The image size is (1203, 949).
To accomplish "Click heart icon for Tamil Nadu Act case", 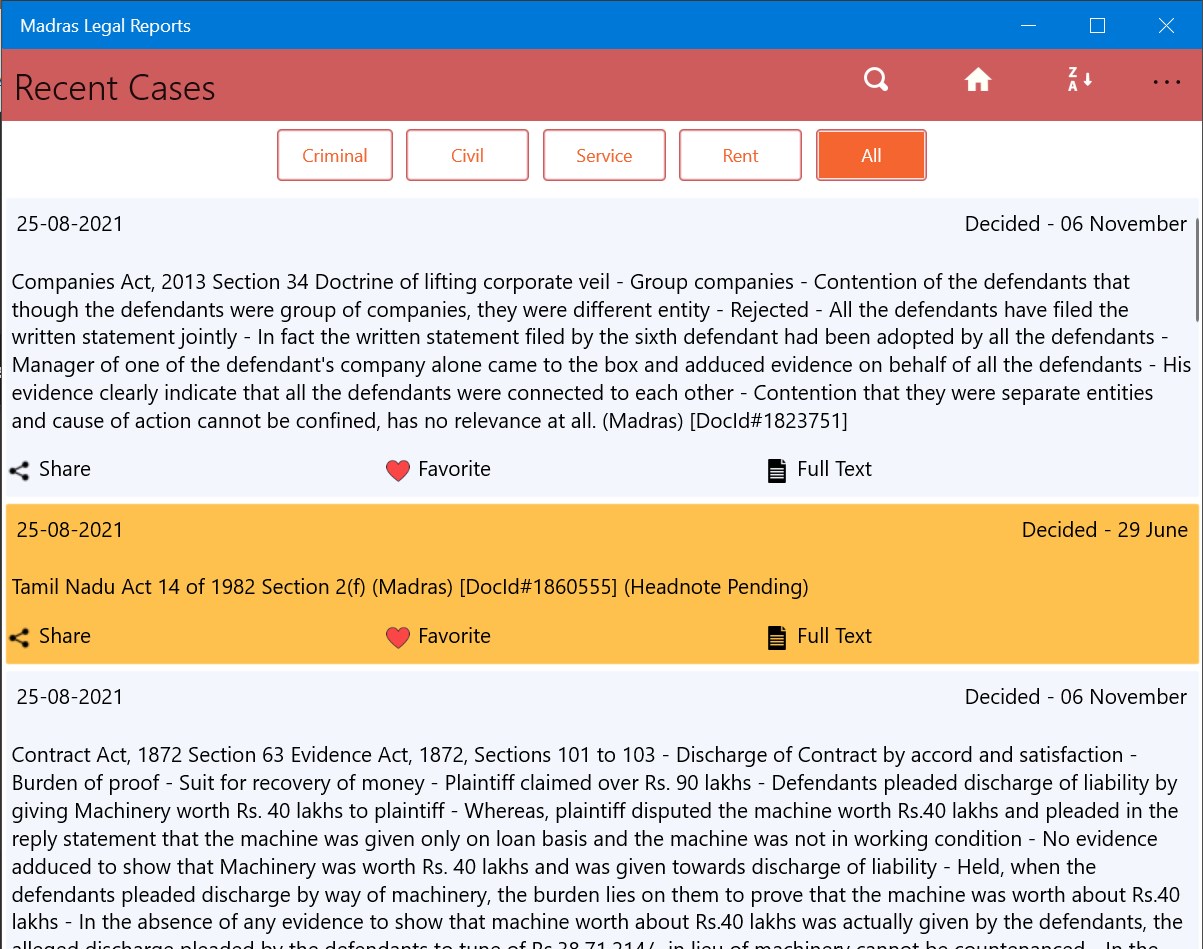I will 398,637.
